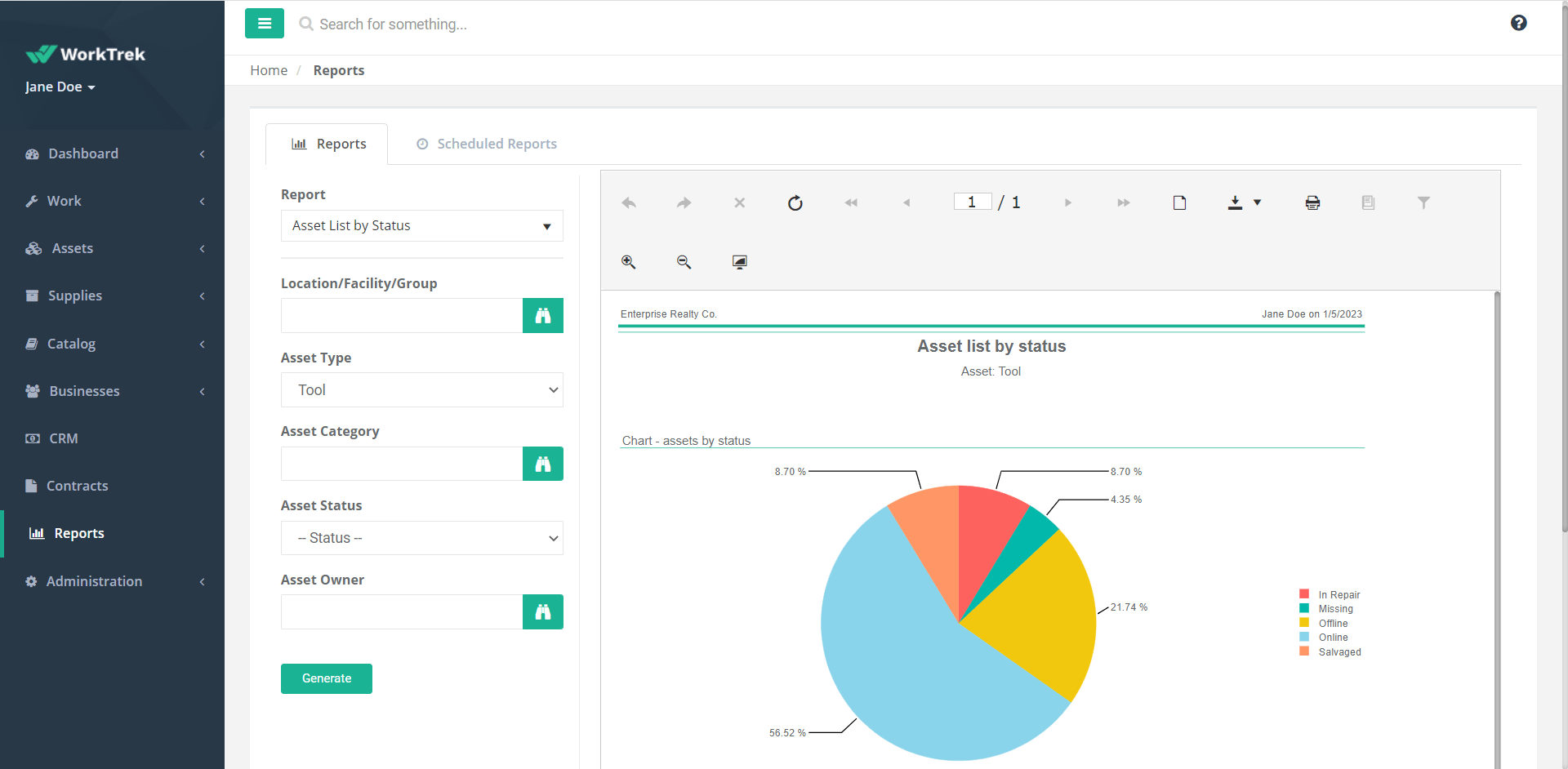Open the export download dropdown arrow
The image size is (1568, 769).
(1257, 202)
